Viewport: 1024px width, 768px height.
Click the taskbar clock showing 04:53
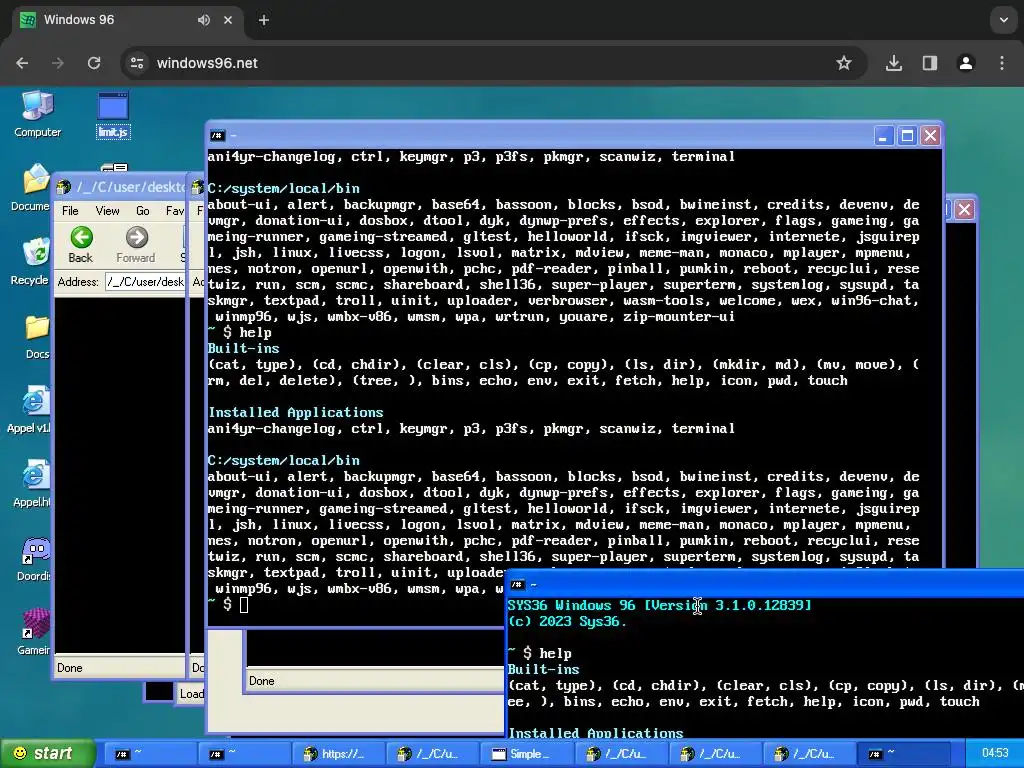pyautogui.click(x=995, y=753)
